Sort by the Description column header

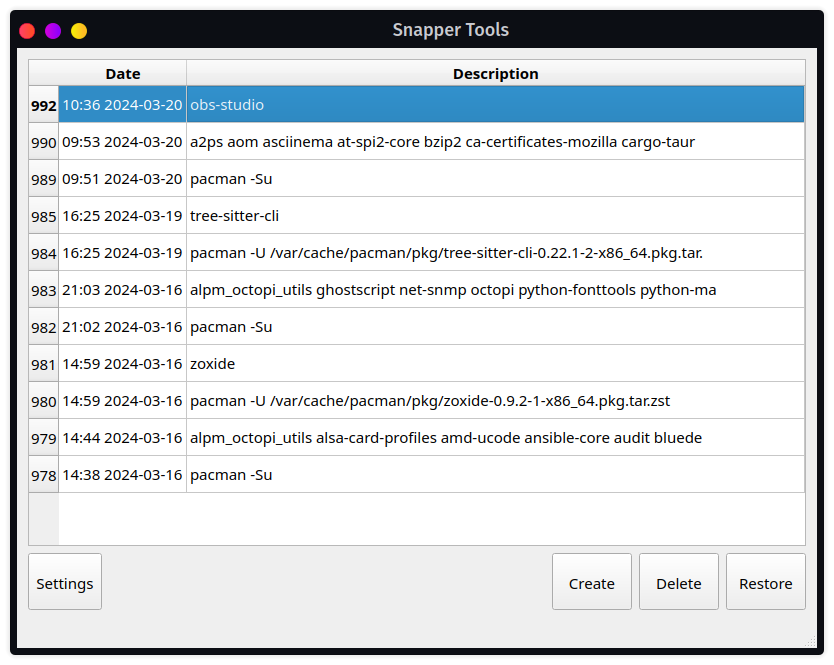click(x=496, y=73)
